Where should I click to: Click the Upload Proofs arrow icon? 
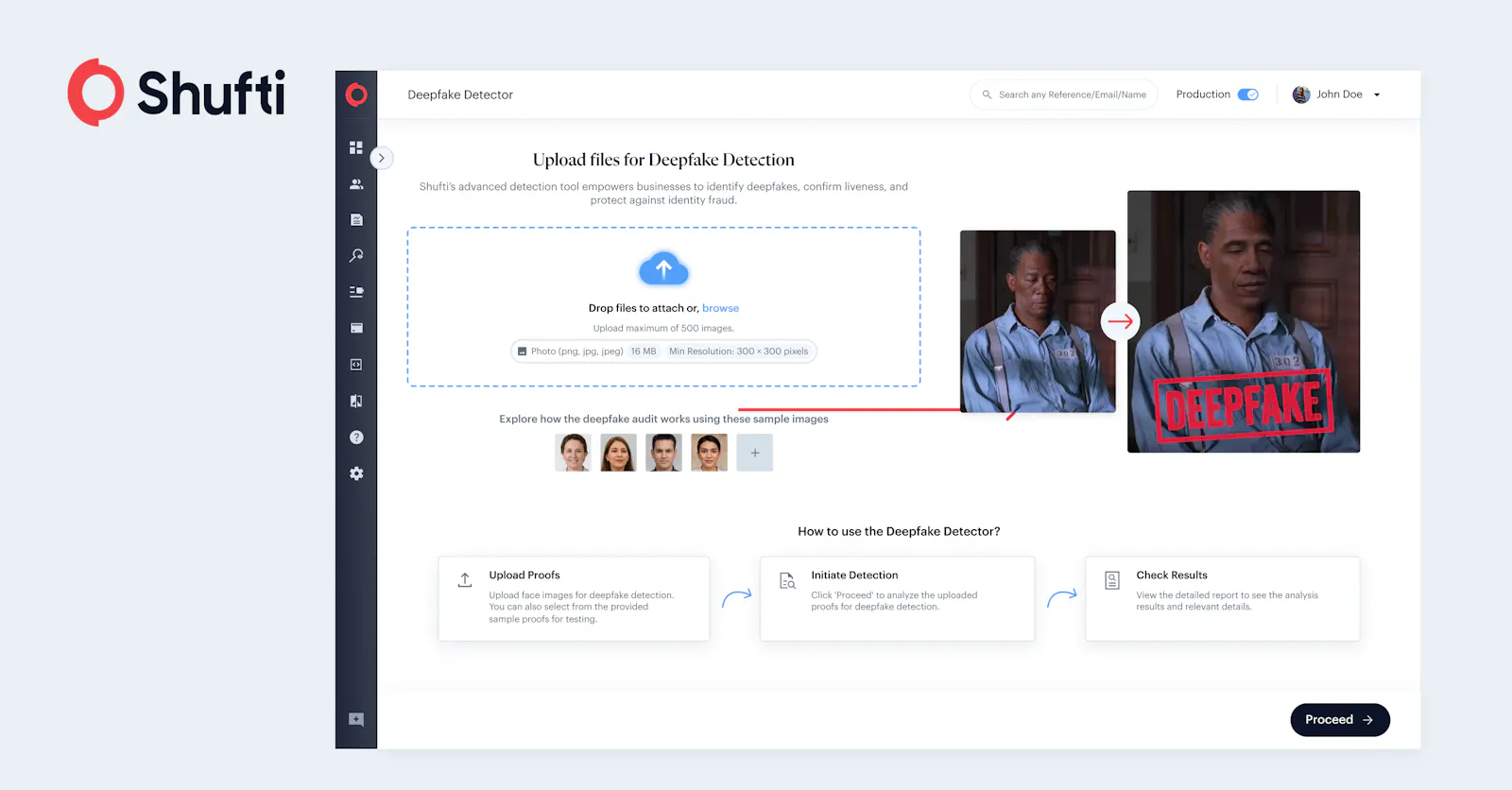[465, 579]
